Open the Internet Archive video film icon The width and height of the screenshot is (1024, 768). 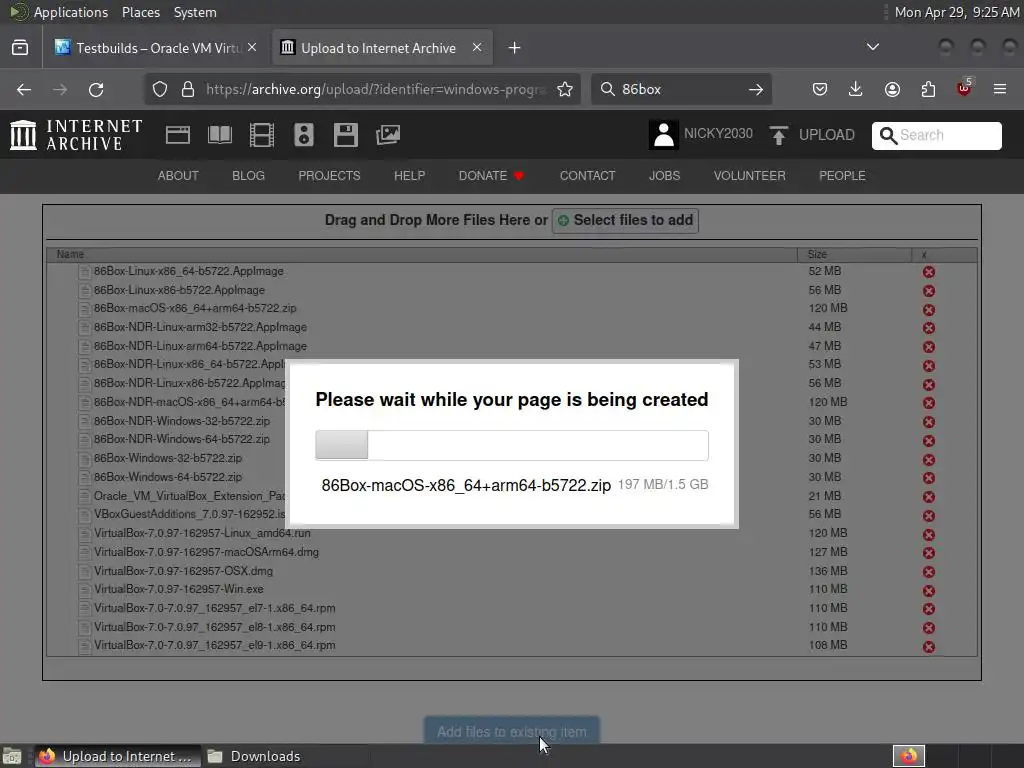262,135
